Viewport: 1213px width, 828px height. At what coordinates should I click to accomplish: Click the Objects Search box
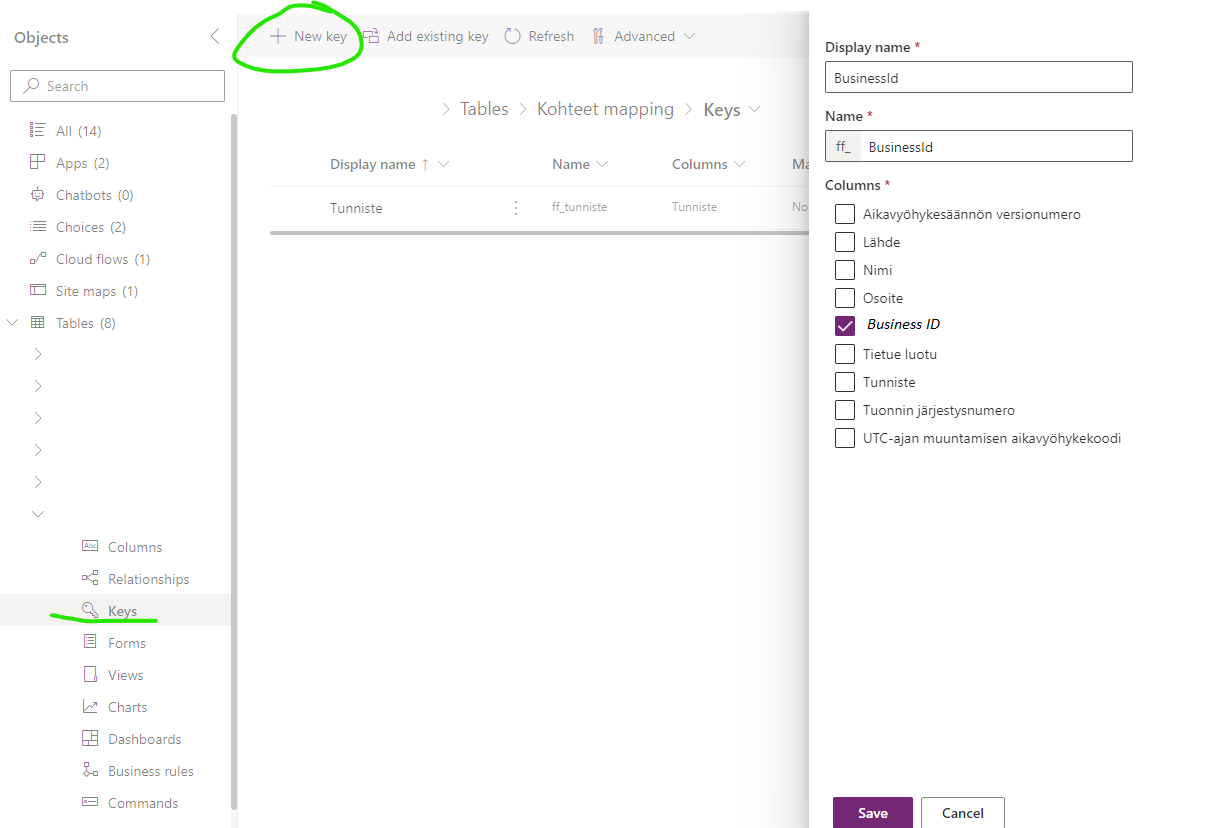[117, 86]
